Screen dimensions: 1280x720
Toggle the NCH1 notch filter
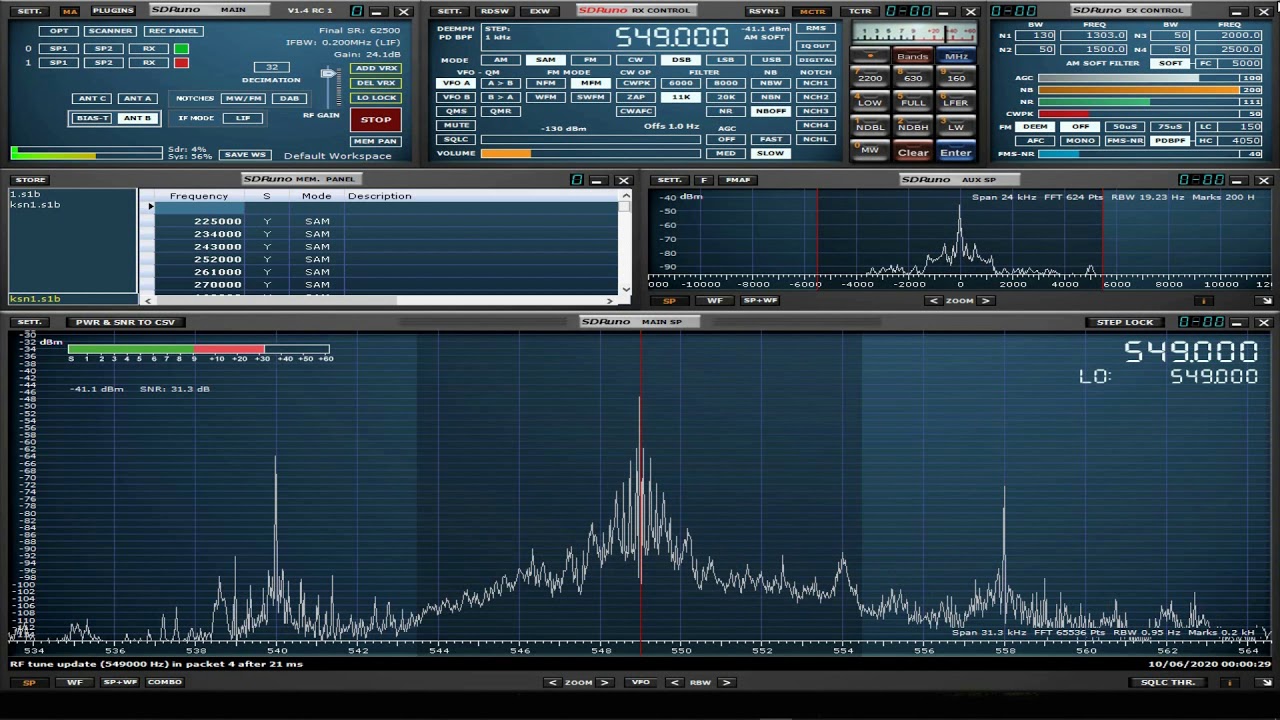coord(816,83)
